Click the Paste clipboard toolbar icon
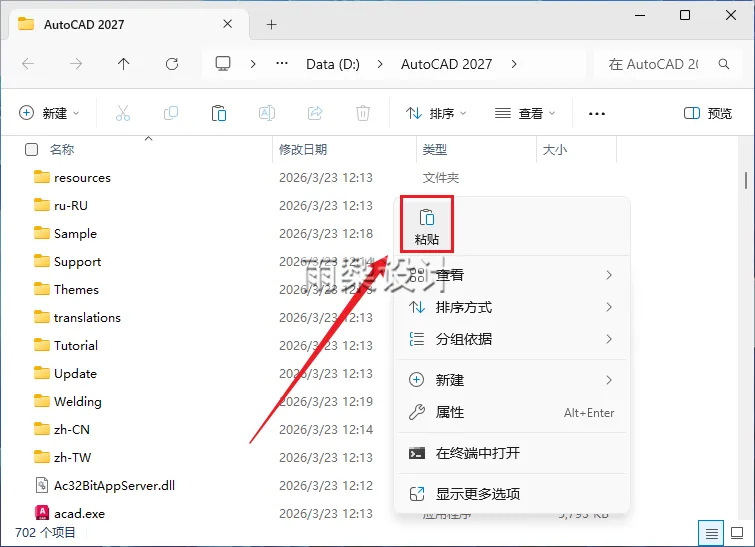 (219, 114)
